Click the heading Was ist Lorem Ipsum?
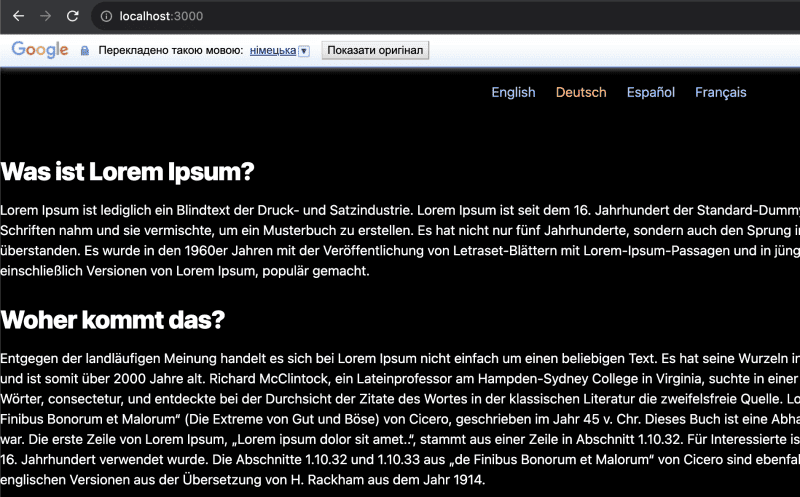Image resolution: width=800 pixels, height=497 pixels. coord(128,172)
